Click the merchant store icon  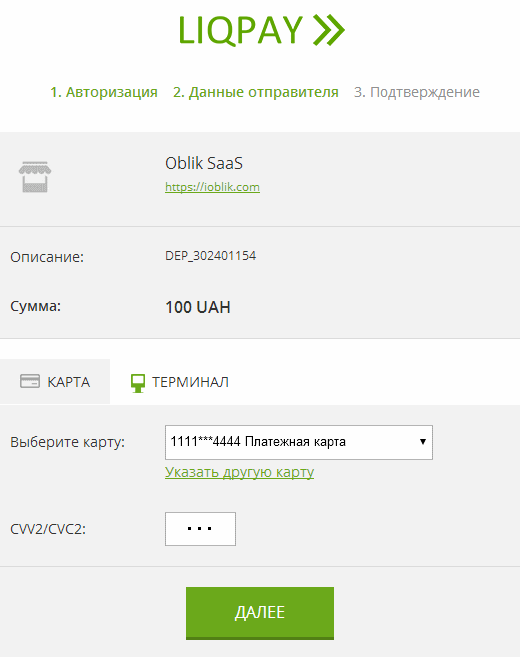[35, 177]
